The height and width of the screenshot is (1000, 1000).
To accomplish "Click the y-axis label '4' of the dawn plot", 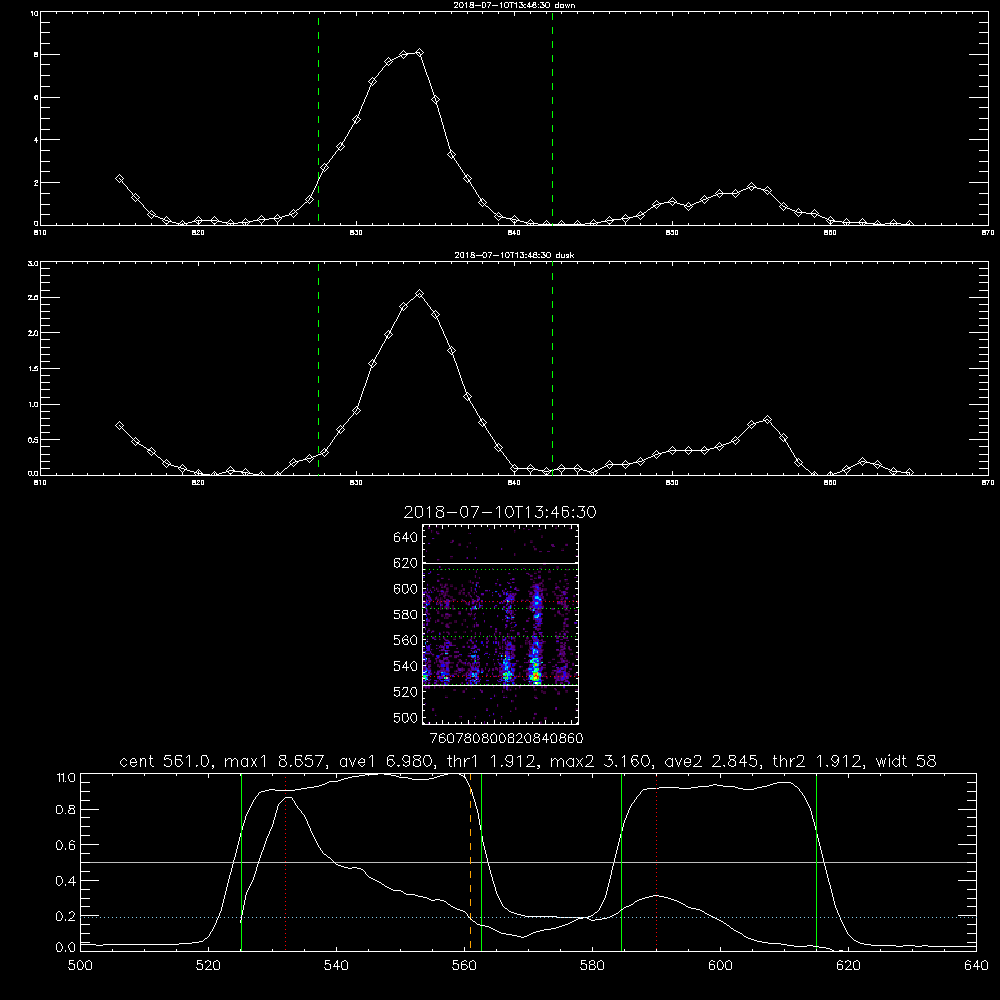I will [x=36, y=140].
